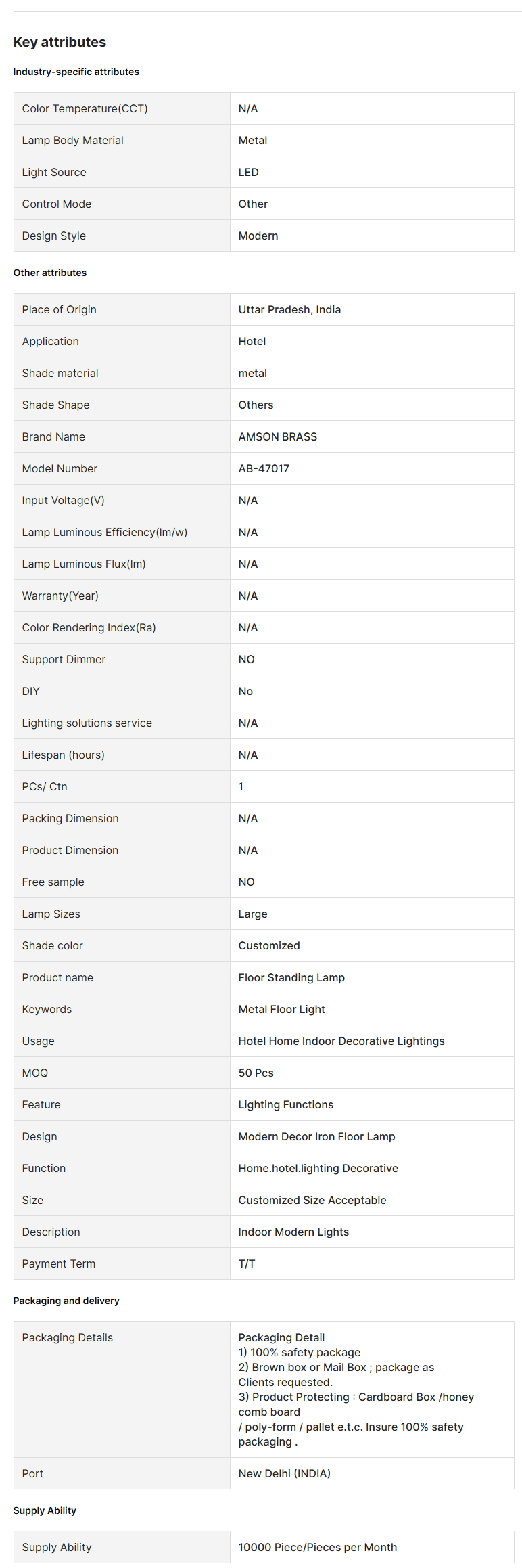Click the Packaging Details description text

[x=356, y=1389]
